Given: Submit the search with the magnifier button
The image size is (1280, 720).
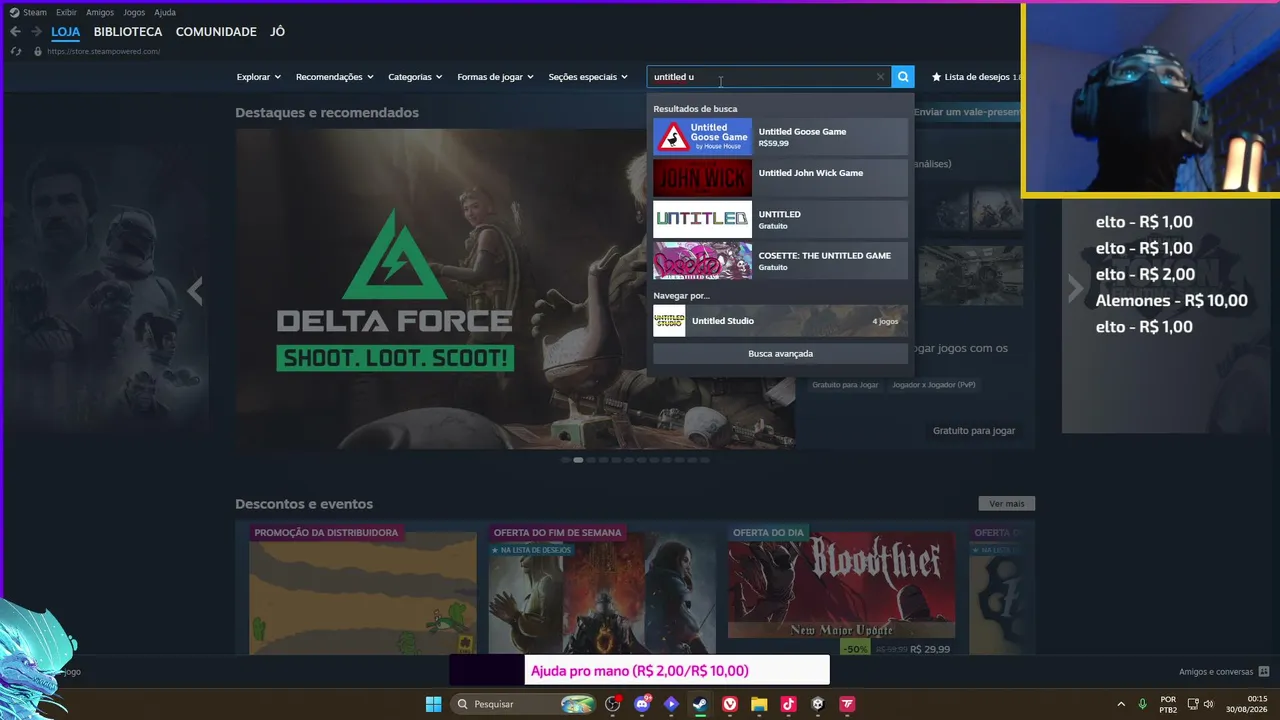Looking at the screenshot, I should tap(903, 77).
